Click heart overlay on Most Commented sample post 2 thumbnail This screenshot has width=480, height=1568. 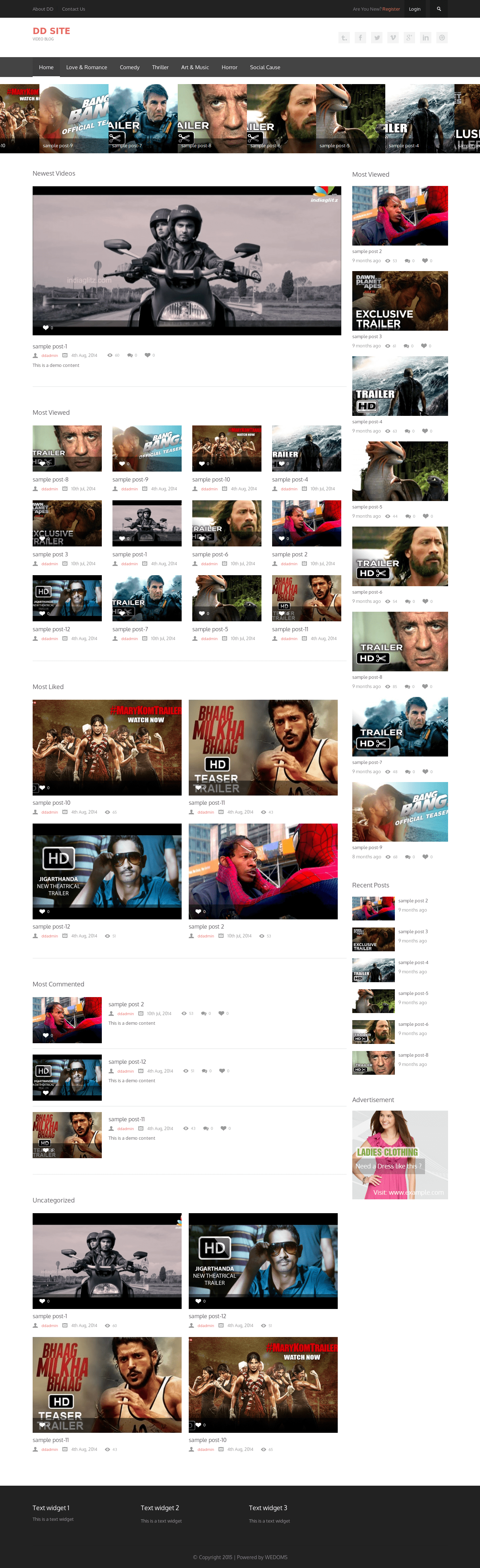click(x=46, y=1035)
